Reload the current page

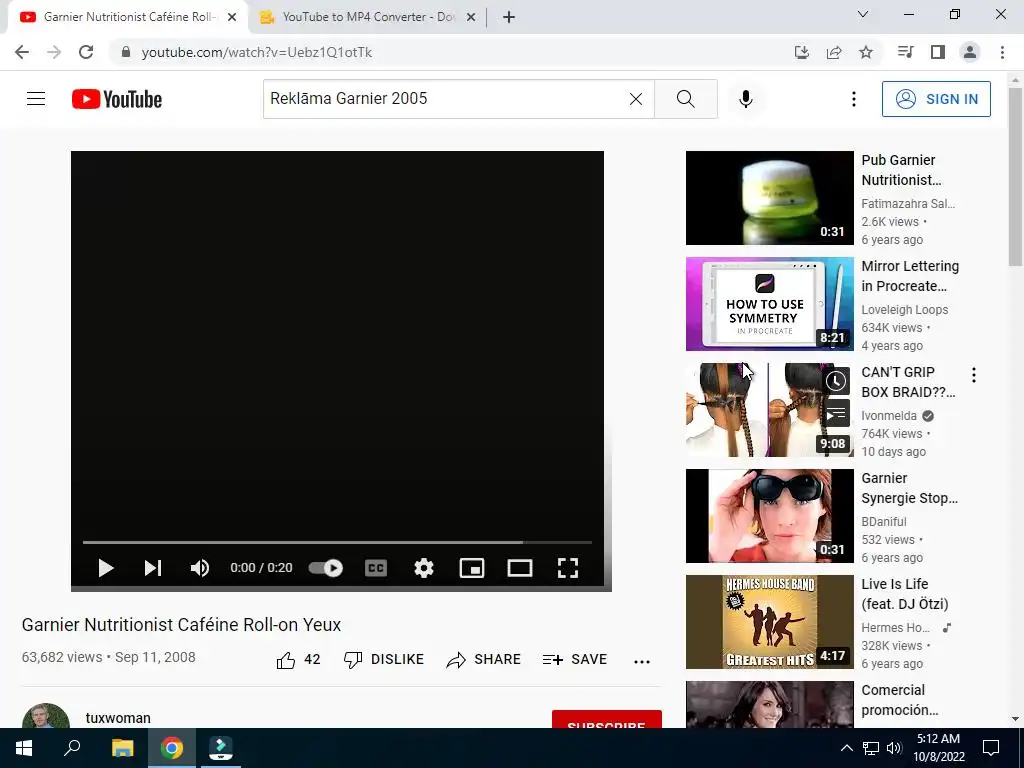point(86,52)
